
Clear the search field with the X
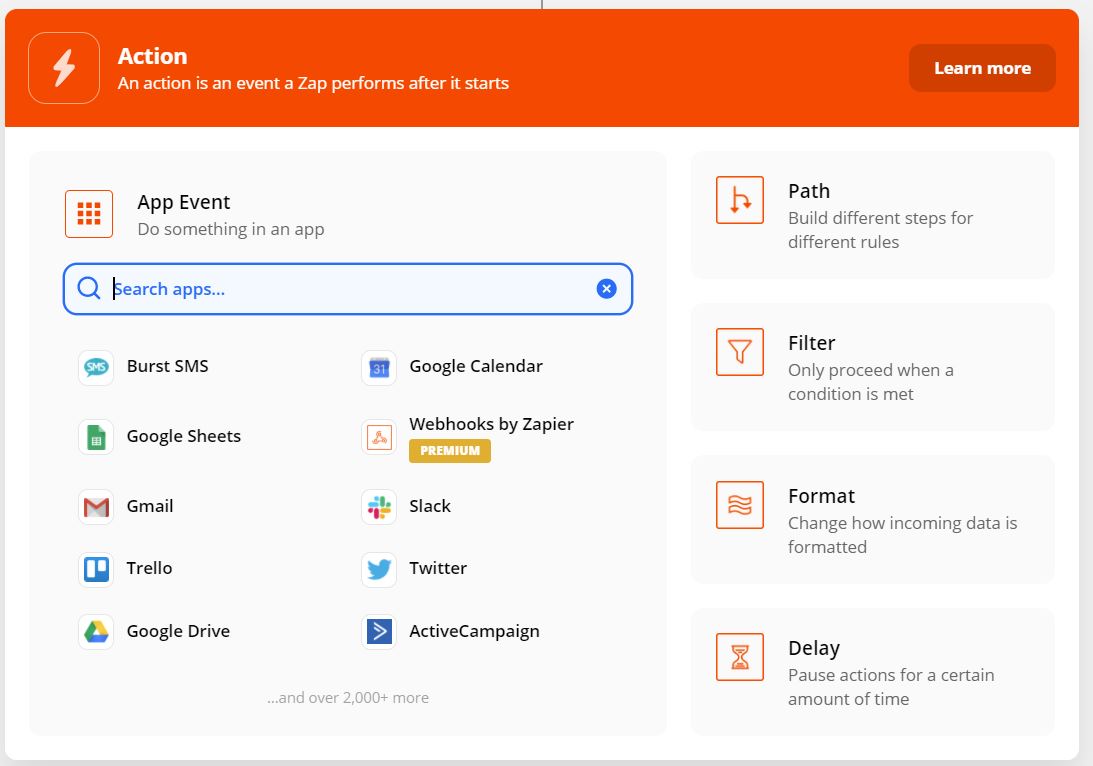click(x=606, y=289)
